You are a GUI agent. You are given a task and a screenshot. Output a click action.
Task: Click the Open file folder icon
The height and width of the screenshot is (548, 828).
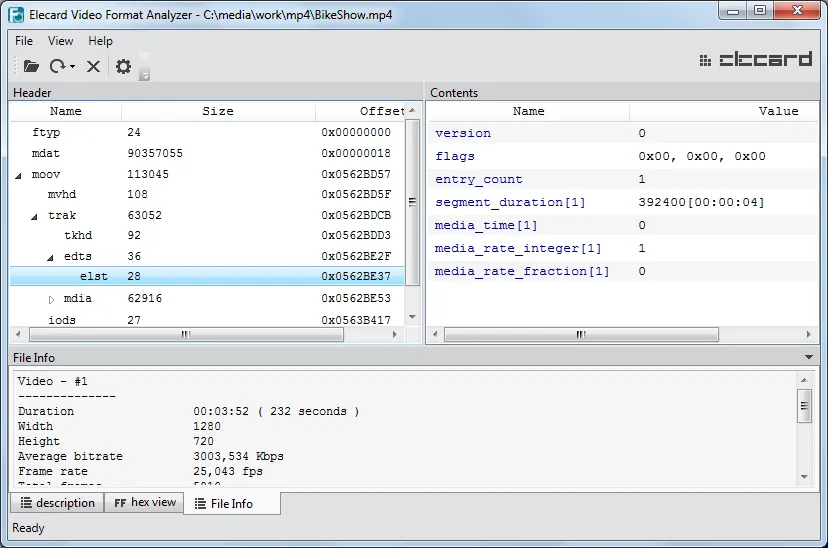[x=31, y=66]
